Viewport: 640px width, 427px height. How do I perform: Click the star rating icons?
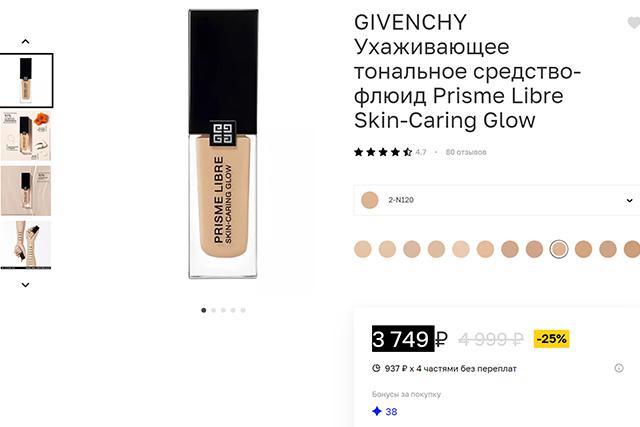[383, 152]
